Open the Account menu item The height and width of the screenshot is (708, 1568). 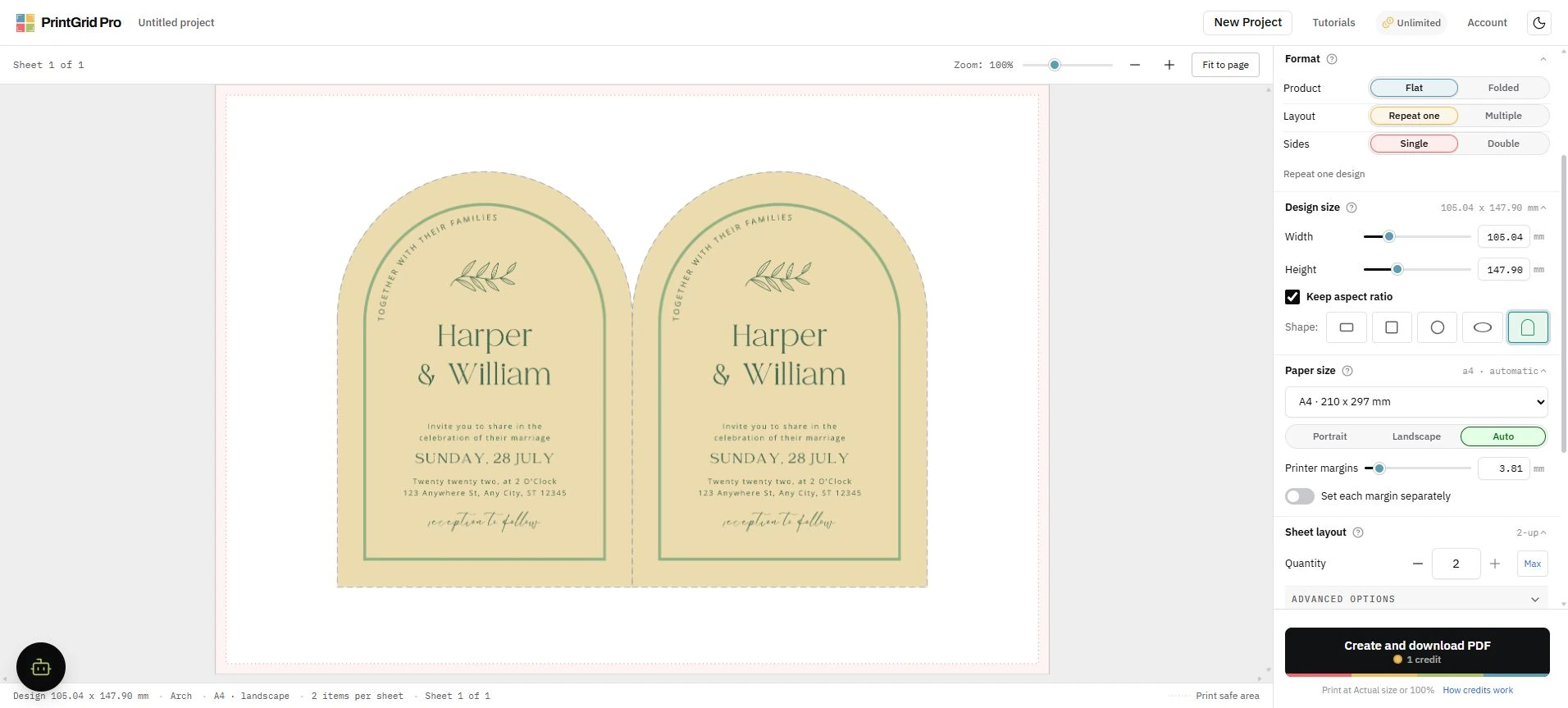pos(1487,23)
